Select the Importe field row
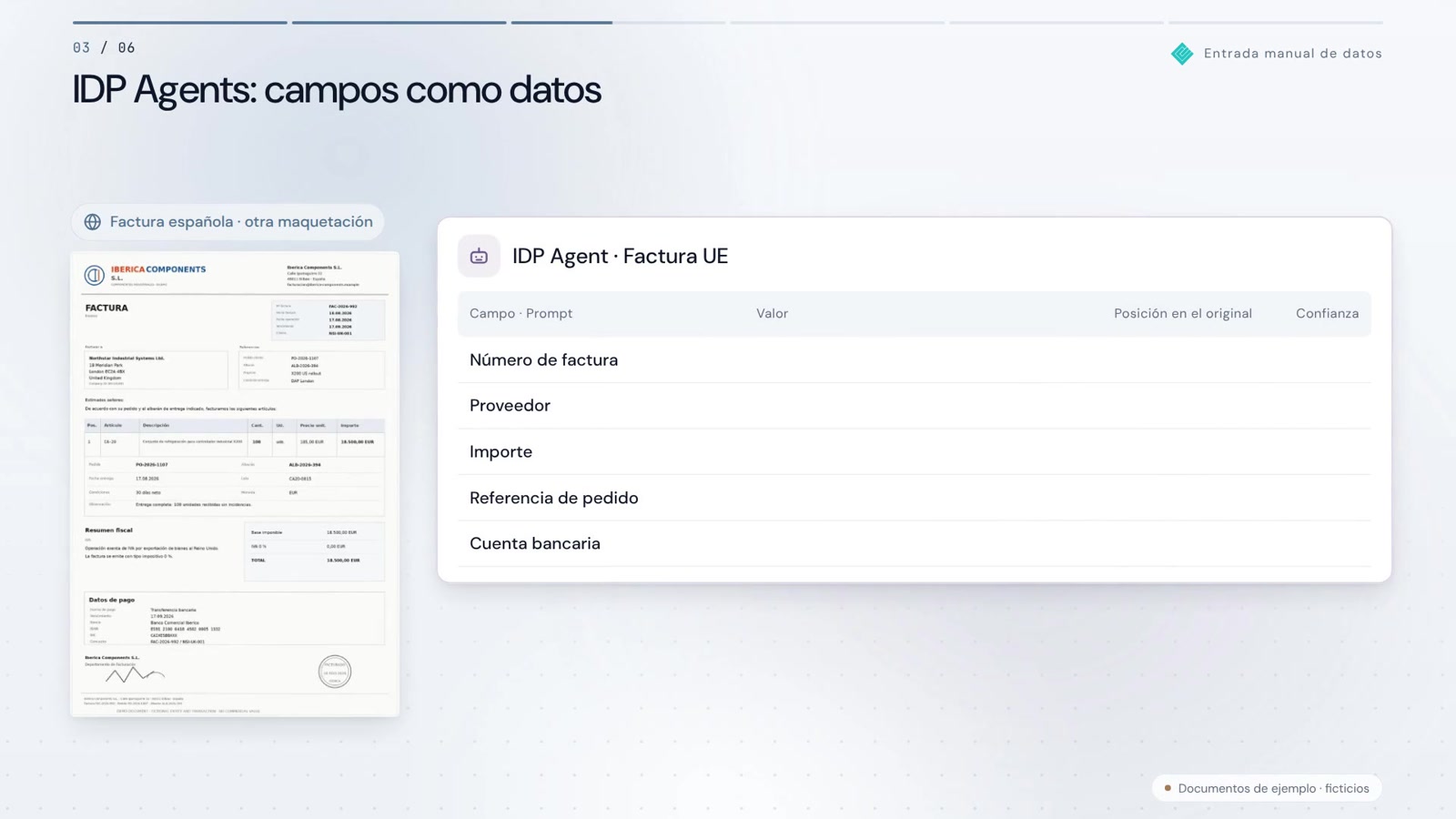Image resolution: width=1456 pixels, height=819 pixels. click(x=914, y=452)
